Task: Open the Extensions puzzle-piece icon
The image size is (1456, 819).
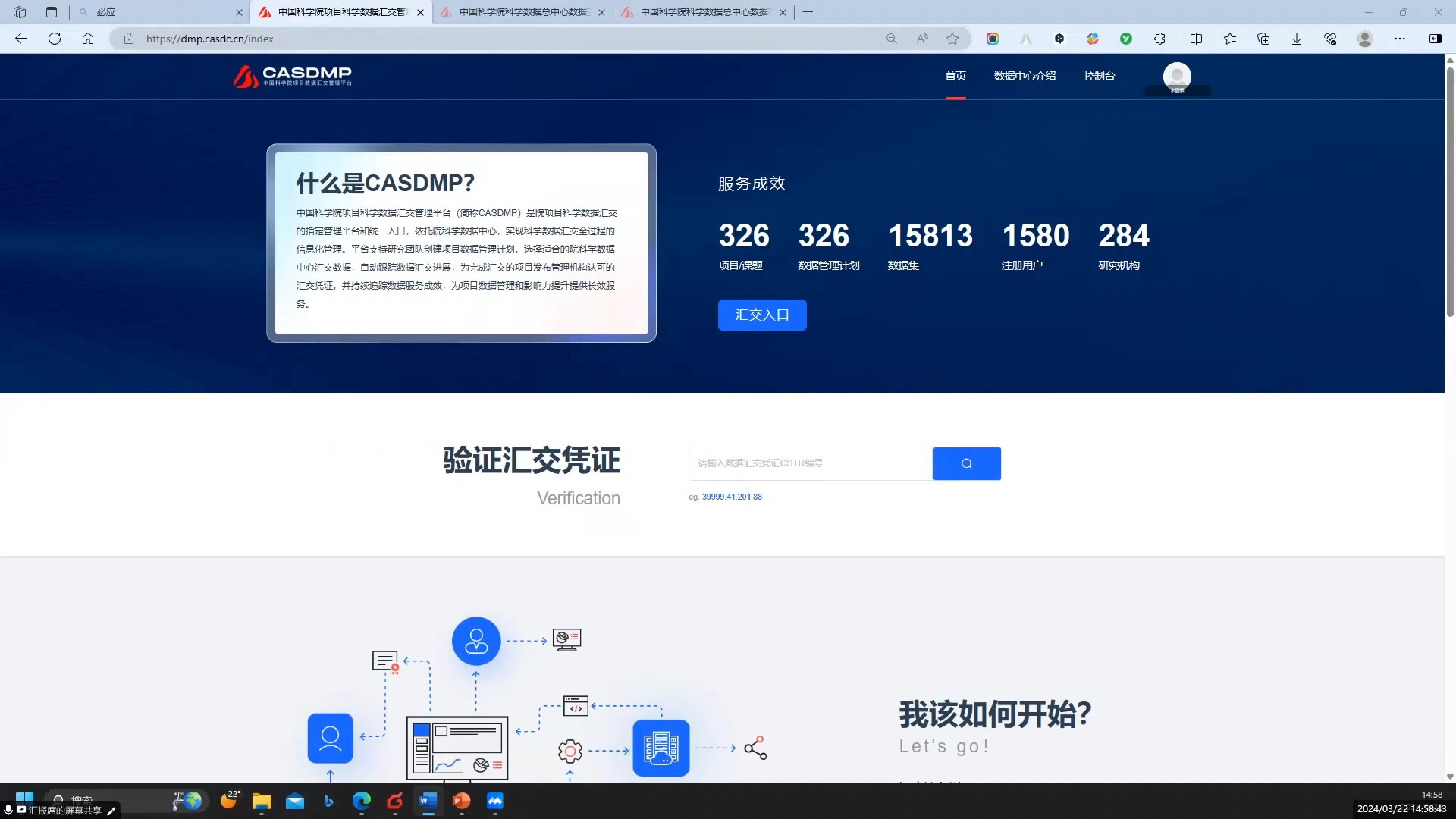Action: point(1159,39)
